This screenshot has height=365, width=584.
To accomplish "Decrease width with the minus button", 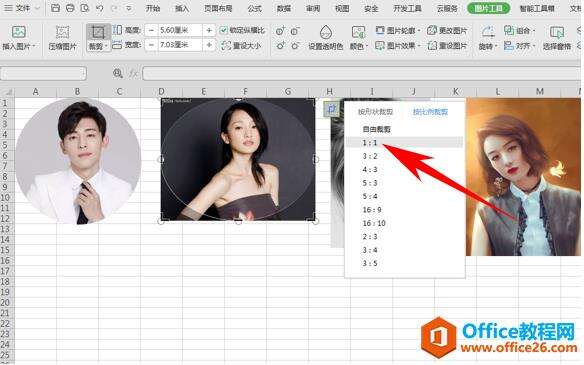I will point(151,45).
